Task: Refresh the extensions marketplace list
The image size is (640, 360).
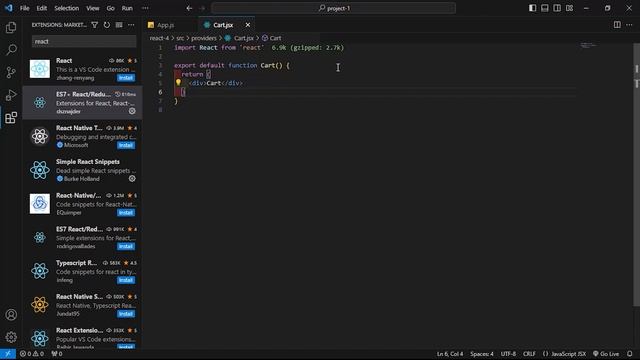Action: click(x=107, y=25)
